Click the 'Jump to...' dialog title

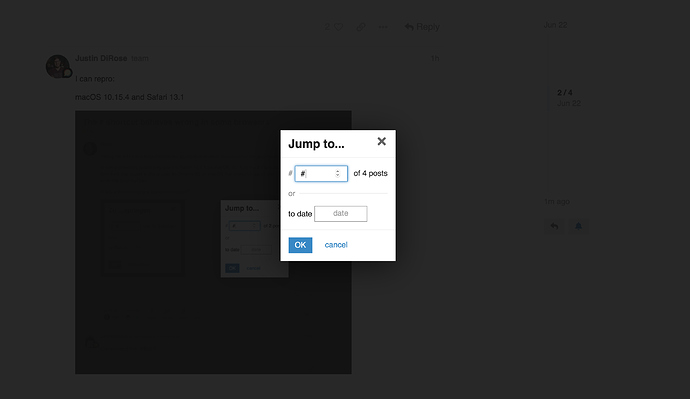click(x=316, y=144)
